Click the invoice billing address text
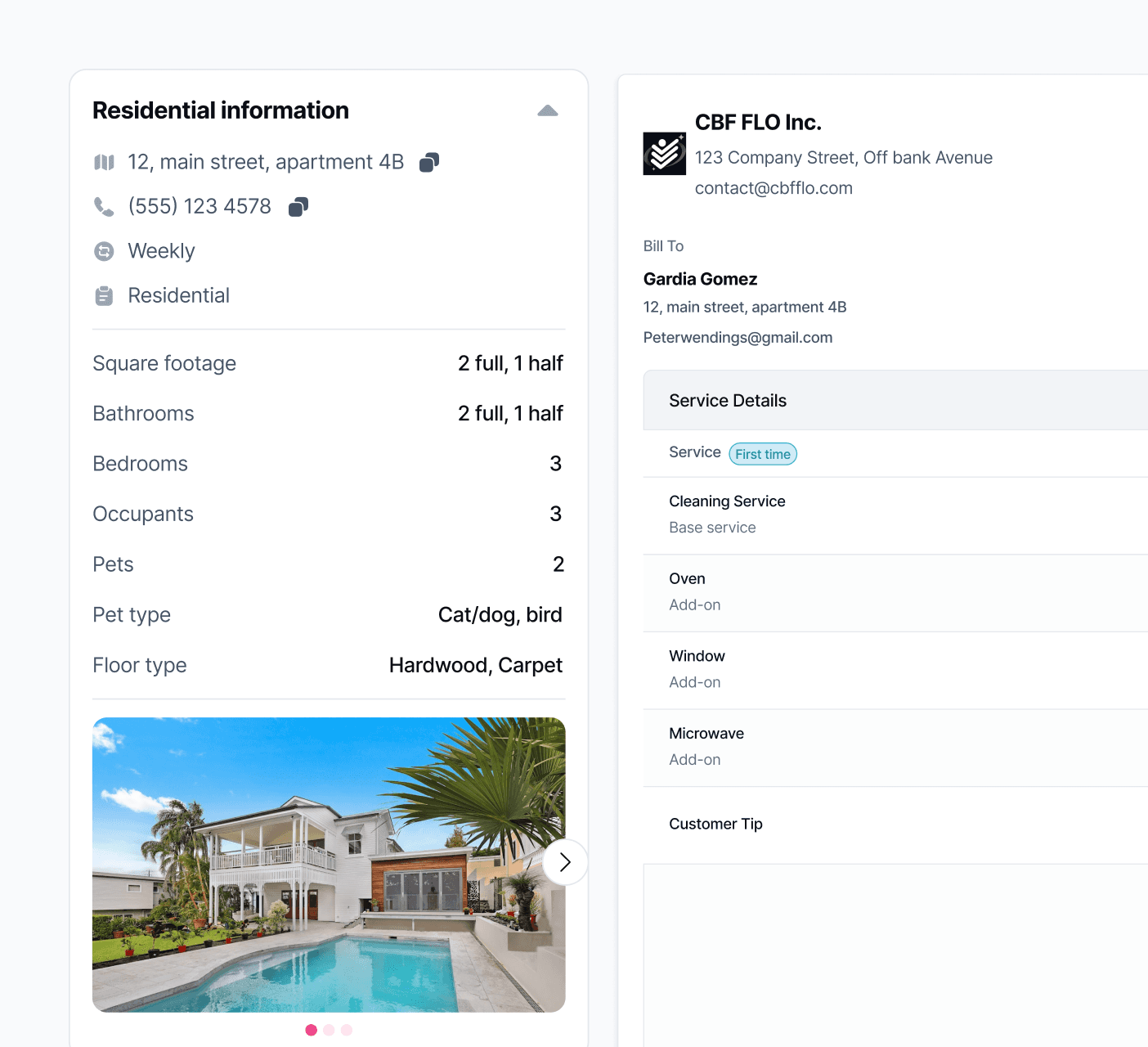 click(x=745, y=308)
